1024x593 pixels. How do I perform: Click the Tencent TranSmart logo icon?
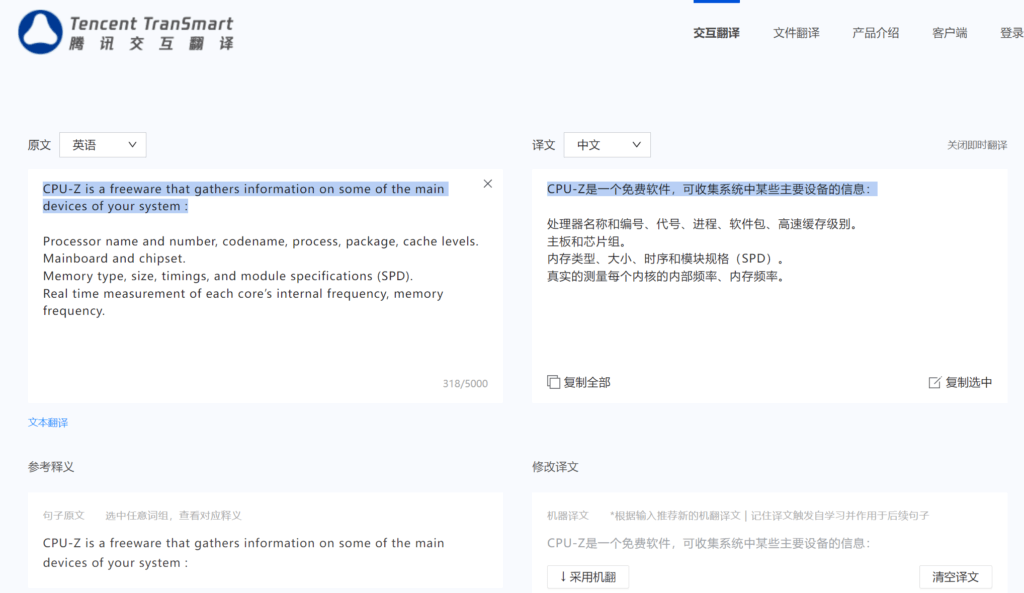40,32
